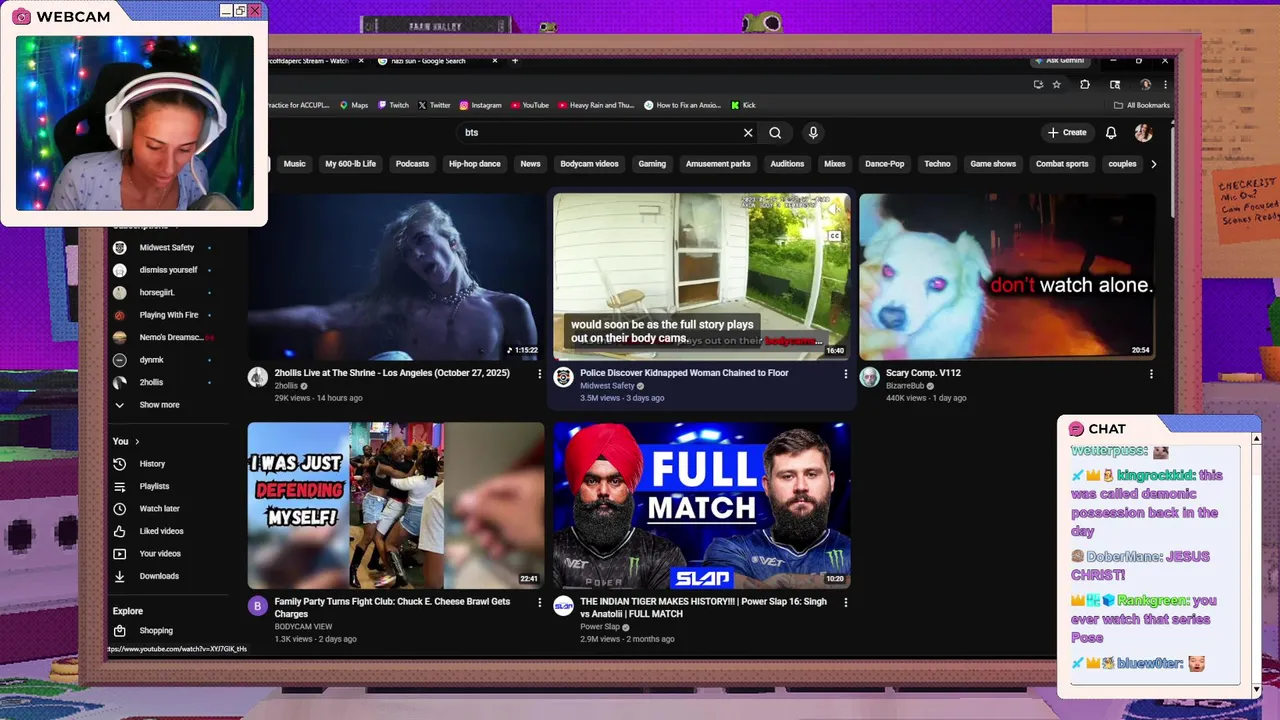The width and height of the screenshot is (1280, 720).
Task: Open Chrome's three-dot menu
Action: [x=1165, y=85]
